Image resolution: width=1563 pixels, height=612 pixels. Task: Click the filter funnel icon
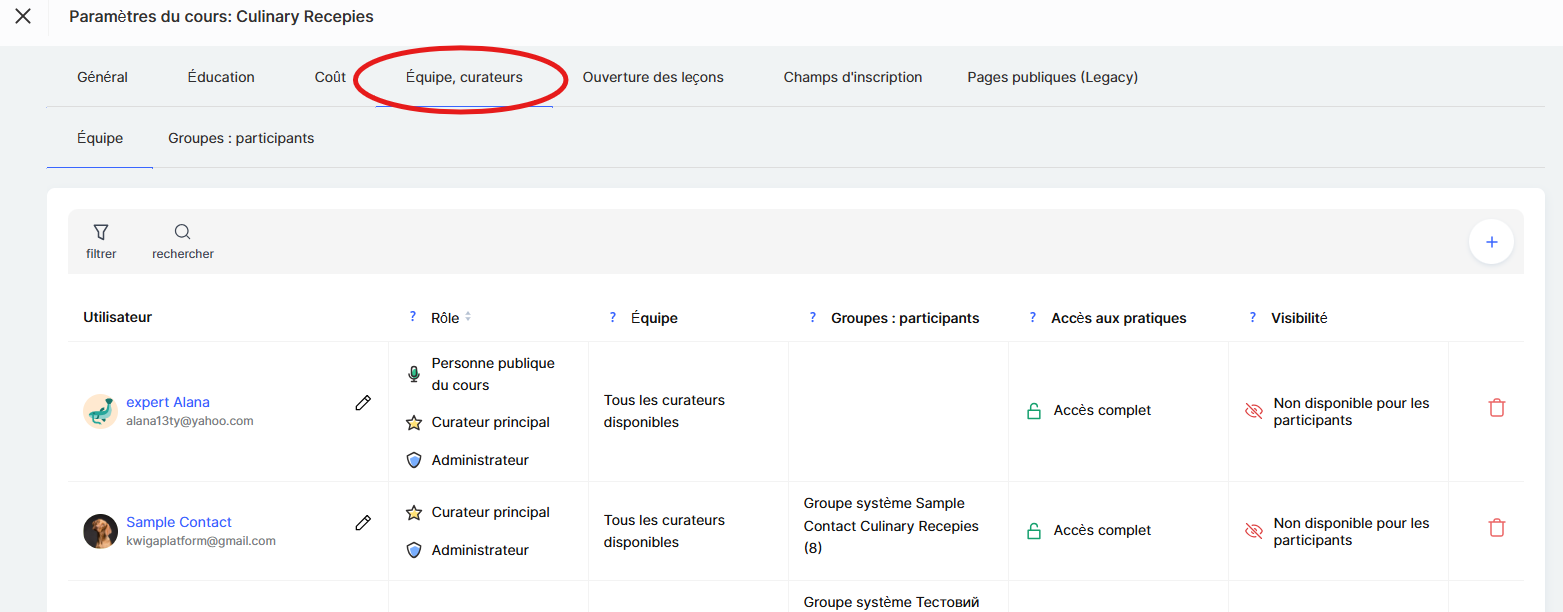coord(100,232)
